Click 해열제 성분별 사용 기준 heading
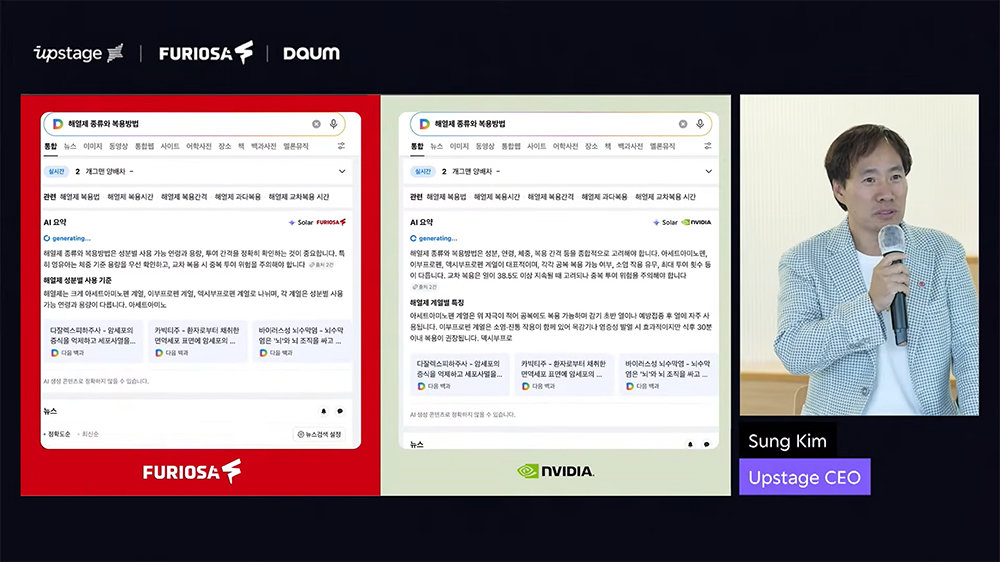Screen dimensions: 1000x562 [x=78, y=280]
